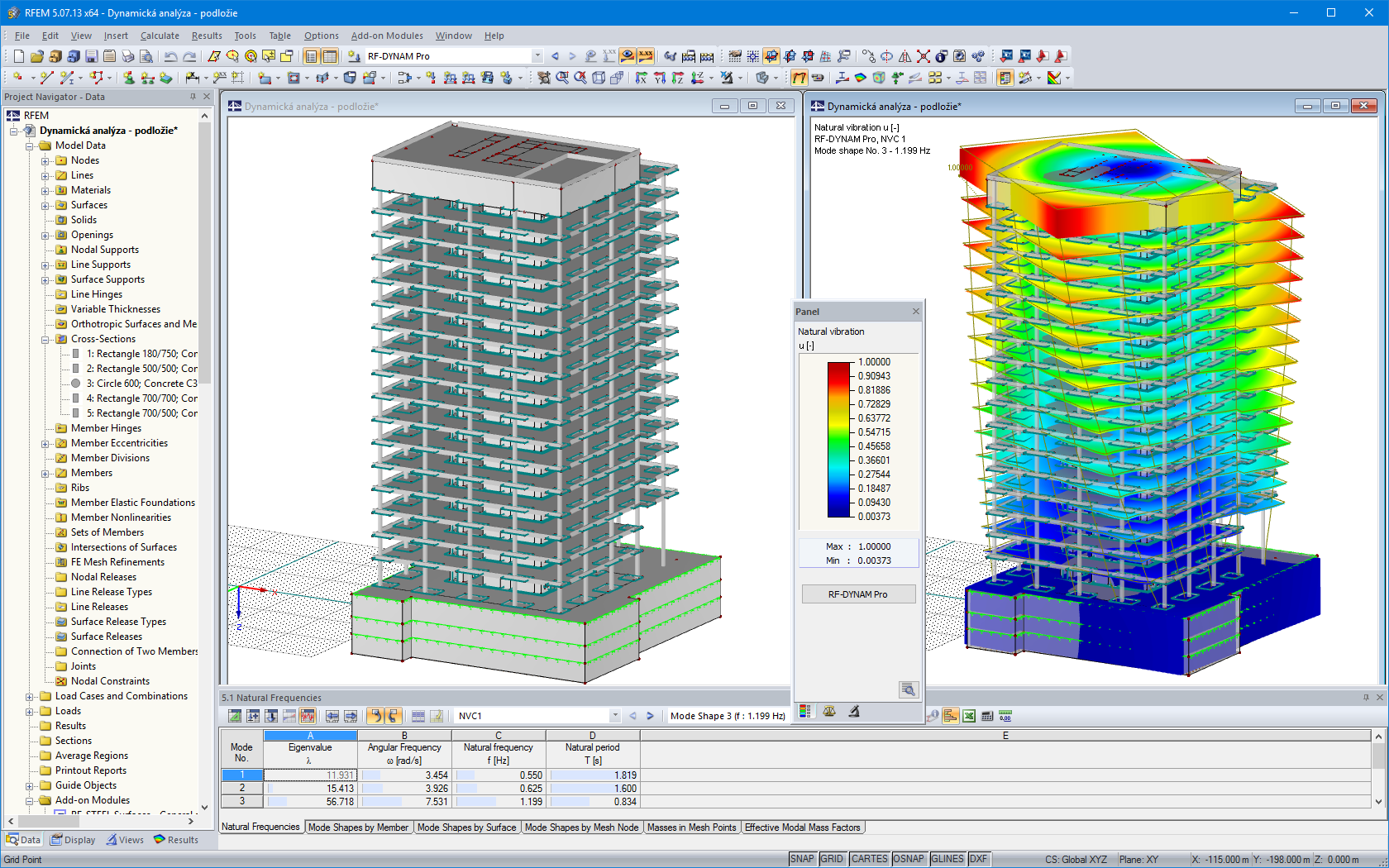Click the magnifier icon in Panel
The image size is (1389, 868).
pyautogui.click(x=908, y=689)
